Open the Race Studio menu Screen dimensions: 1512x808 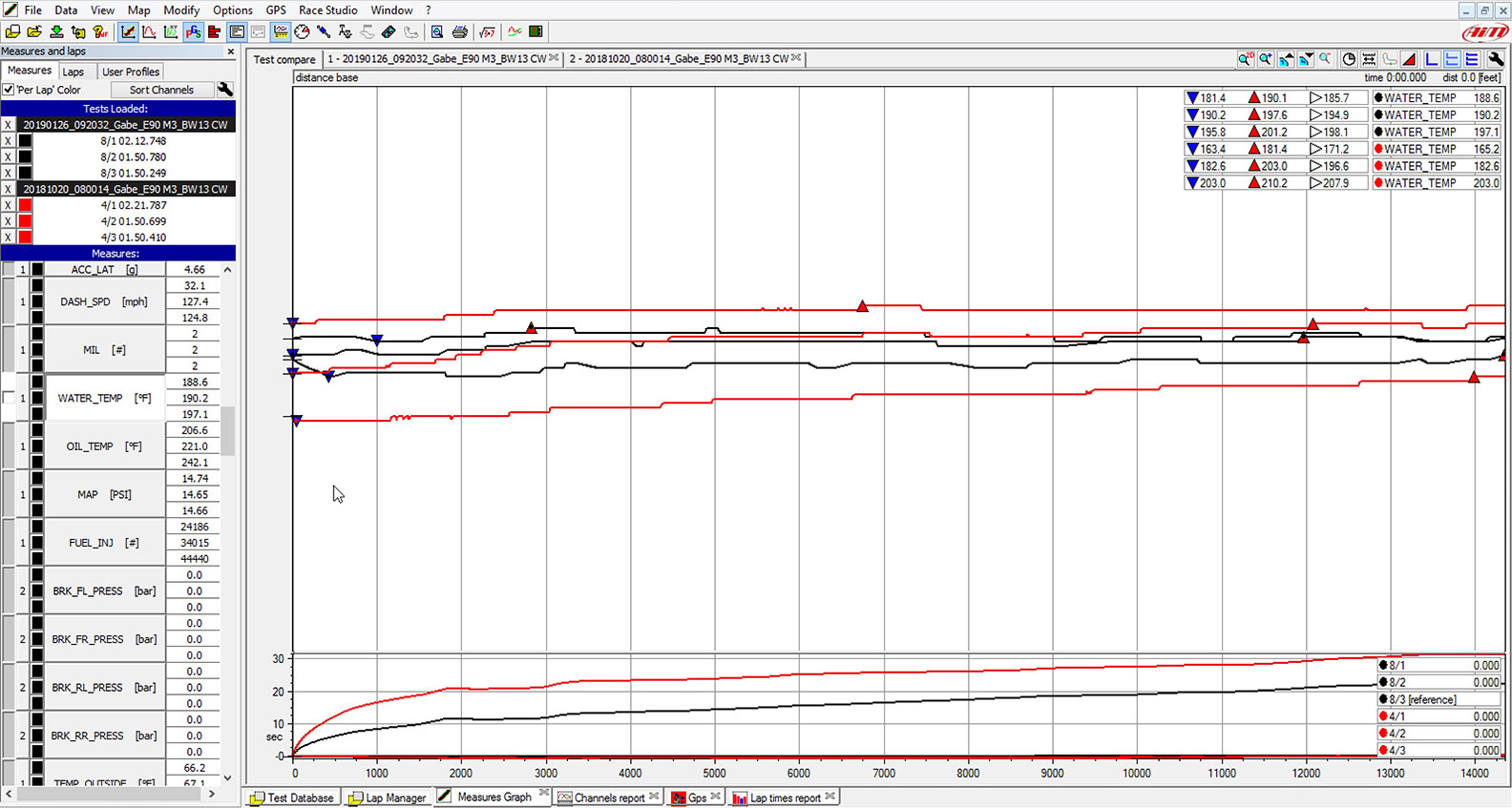coord(327,10)
